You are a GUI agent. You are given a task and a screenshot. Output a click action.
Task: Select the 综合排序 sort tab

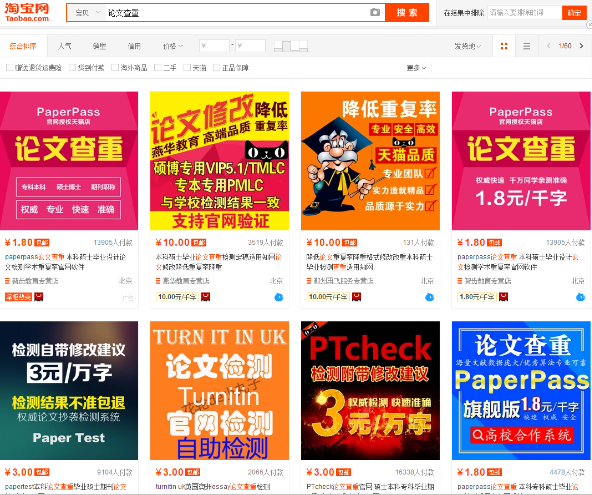click(x=23, y=46)
